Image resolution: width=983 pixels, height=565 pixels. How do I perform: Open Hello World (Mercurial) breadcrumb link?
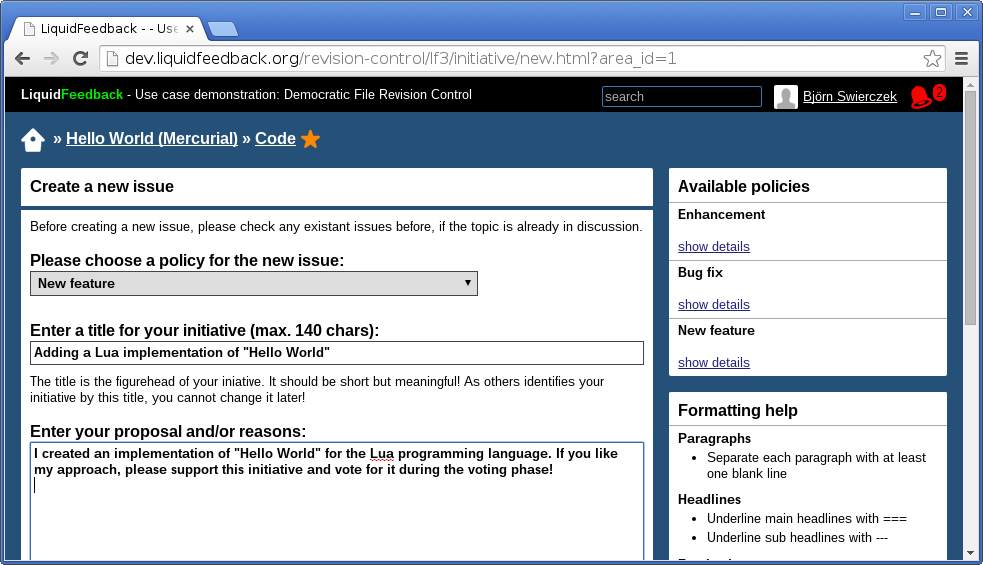[152, 139]
